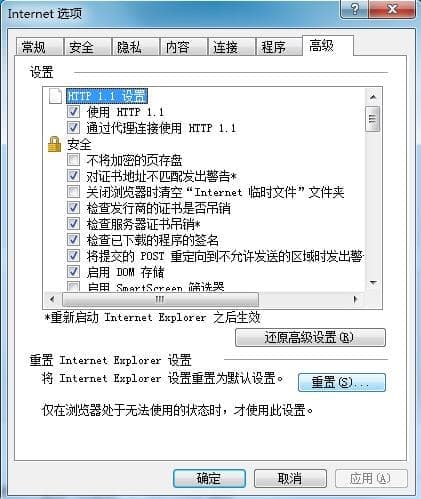Check 关闭浏览器时清空 Internet 临时文件 option
The height and width of the screenshot is (499, 421).
(73, 192)
